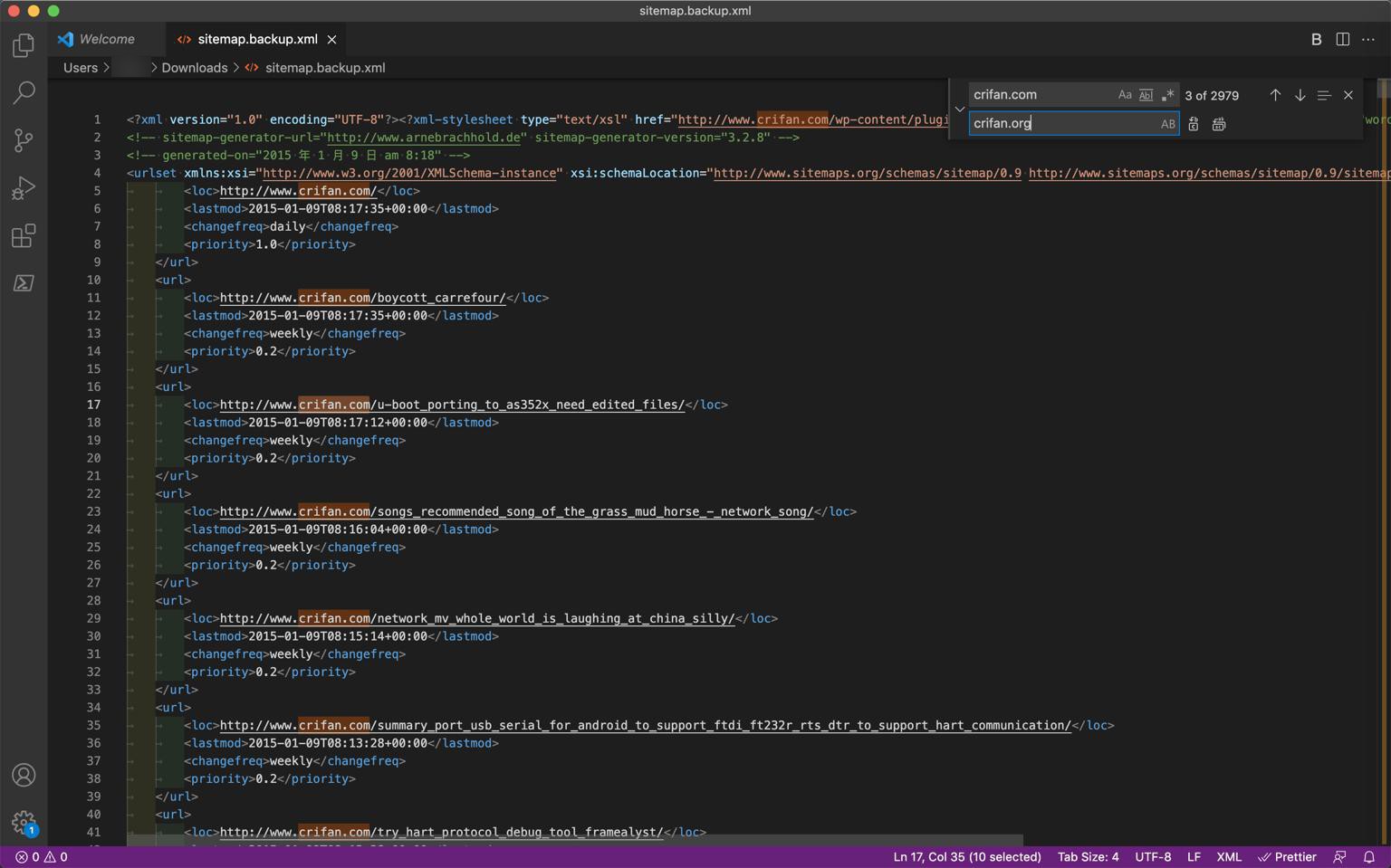1391x868 pixels.
Task: Click line number 17 in the gutter
Action: (x=94, y=405)
